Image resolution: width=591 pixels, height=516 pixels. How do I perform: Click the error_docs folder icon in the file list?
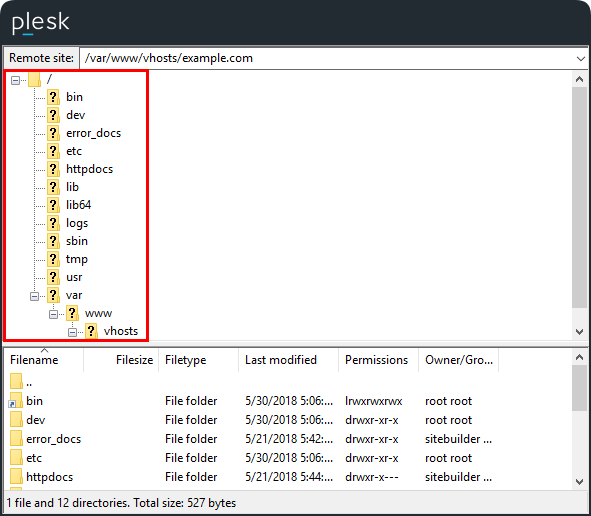click(16, 438)
